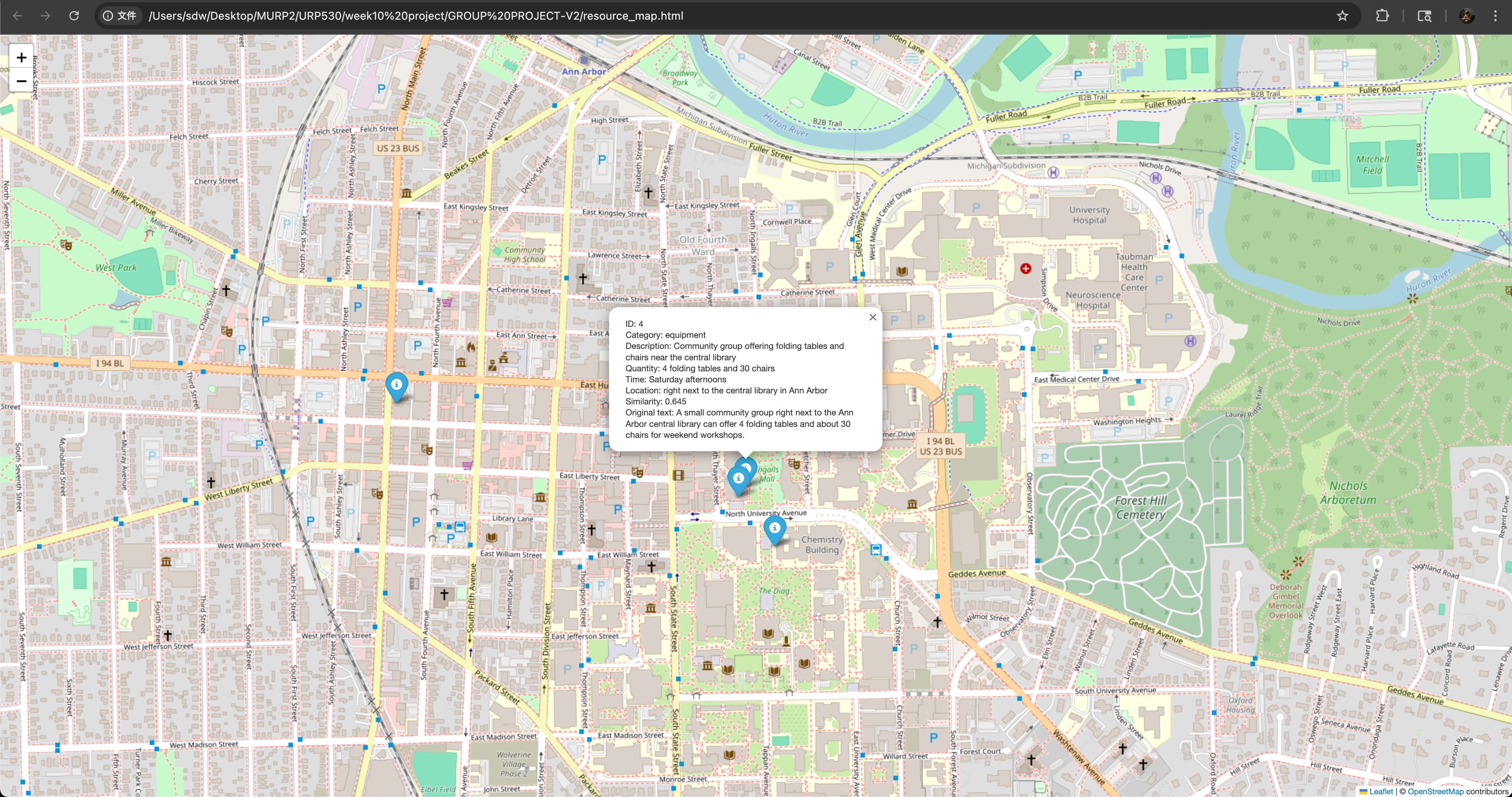Open the browser three-dot menu
Image resolution: width=1512 pixels, height=797 pixels.
[1495, 16]
